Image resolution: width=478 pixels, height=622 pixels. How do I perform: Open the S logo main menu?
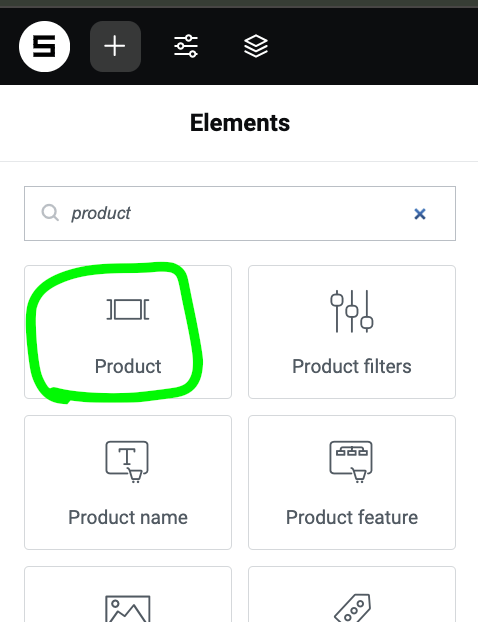click(x=44, y=46)
